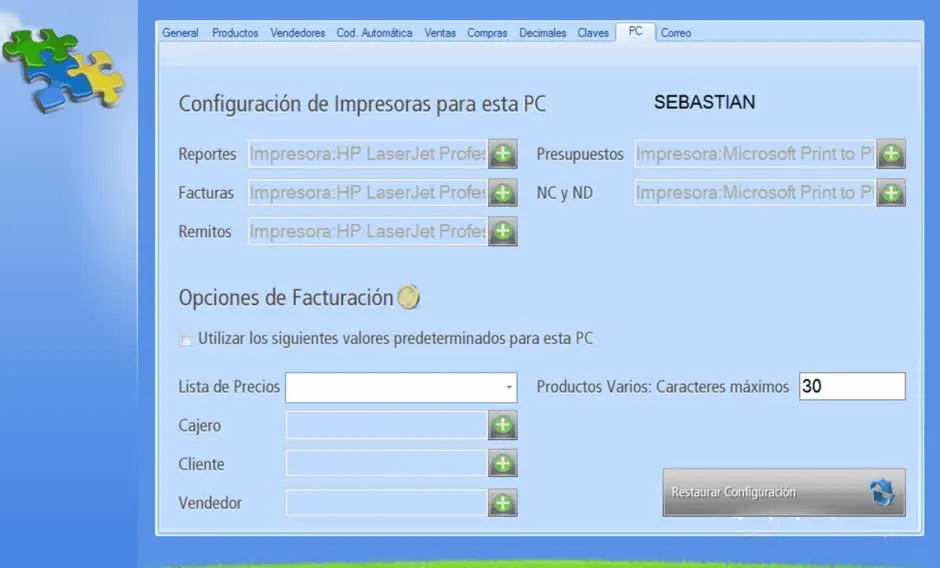Click the SEBASTIAN PC name label
940x568 pixels.
704,103
